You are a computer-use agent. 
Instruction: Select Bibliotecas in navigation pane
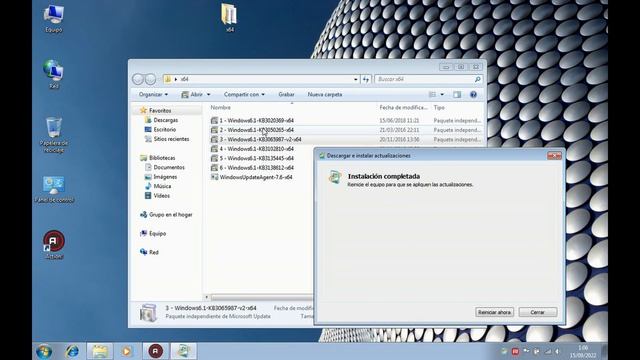click(158, 158)
